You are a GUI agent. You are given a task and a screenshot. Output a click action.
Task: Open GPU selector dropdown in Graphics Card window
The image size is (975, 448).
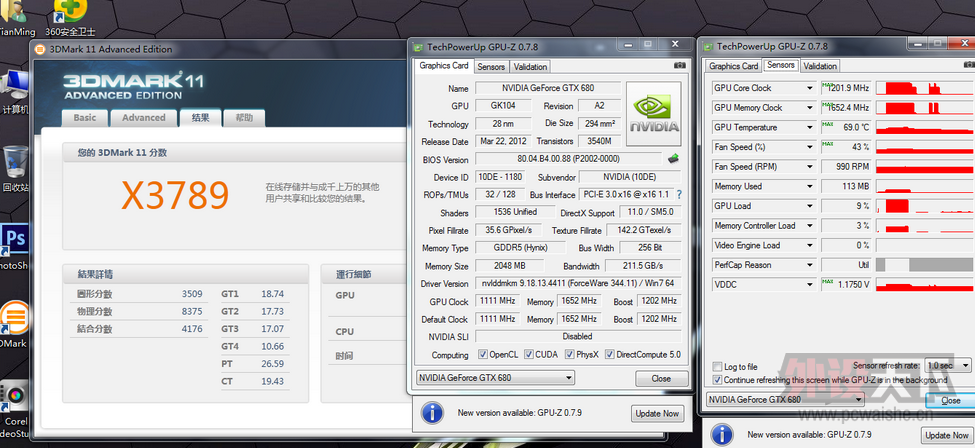[x=495, y=378]
